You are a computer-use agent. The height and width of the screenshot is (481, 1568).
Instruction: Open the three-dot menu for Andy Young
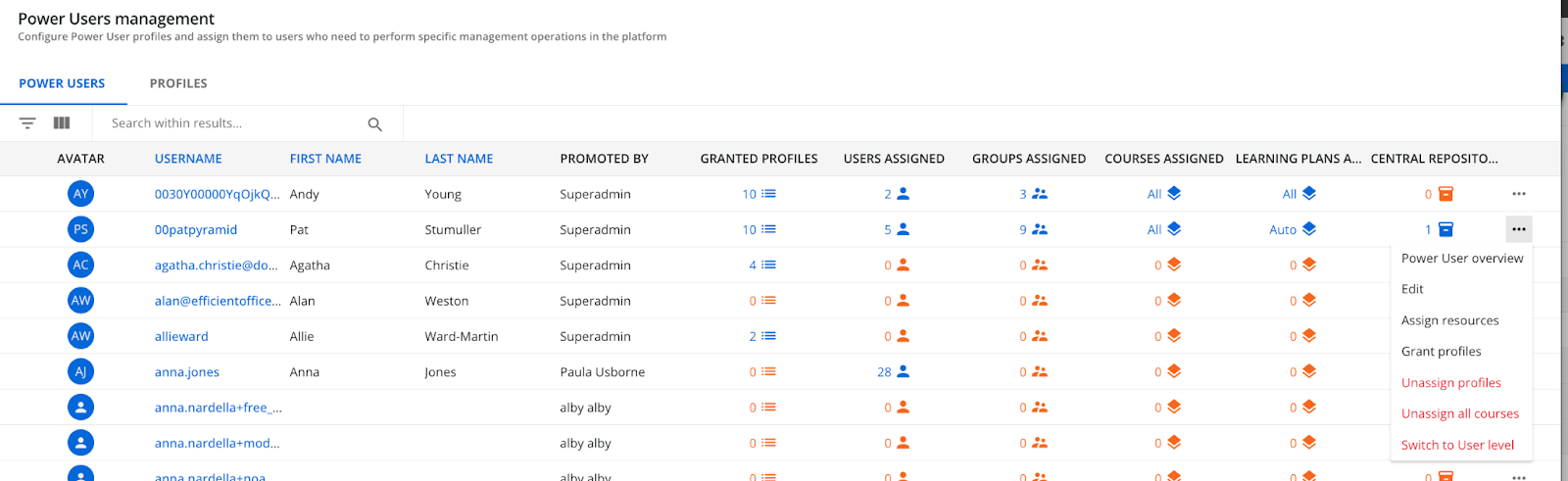1518,194
